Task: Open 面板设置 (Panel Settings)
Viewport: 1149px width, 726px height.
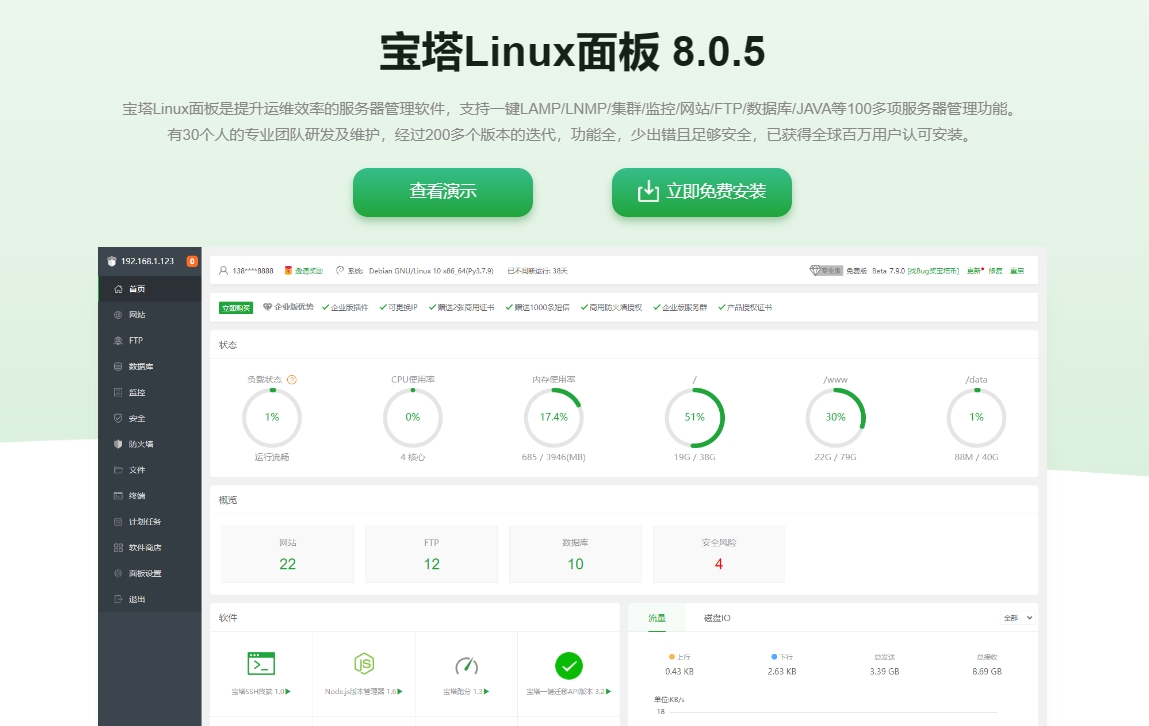Action: coord(140,573)
